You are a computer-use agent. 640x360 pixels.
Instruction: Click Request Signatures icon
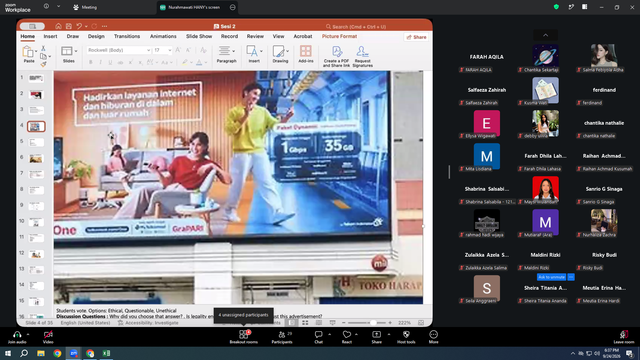tap(362, 51)
